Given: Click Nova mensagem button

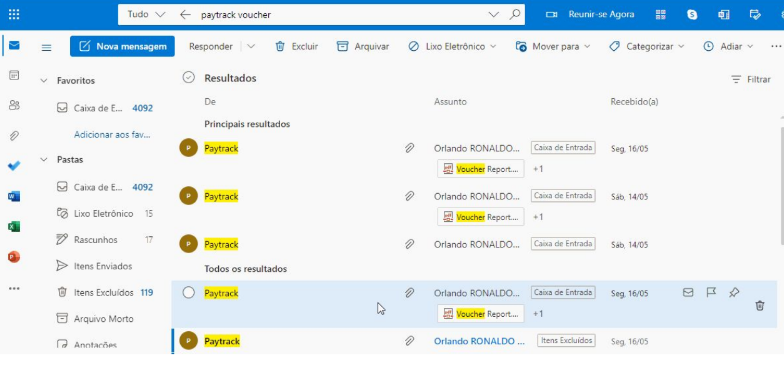Looking at the screenshot, I should click(122, 46).
